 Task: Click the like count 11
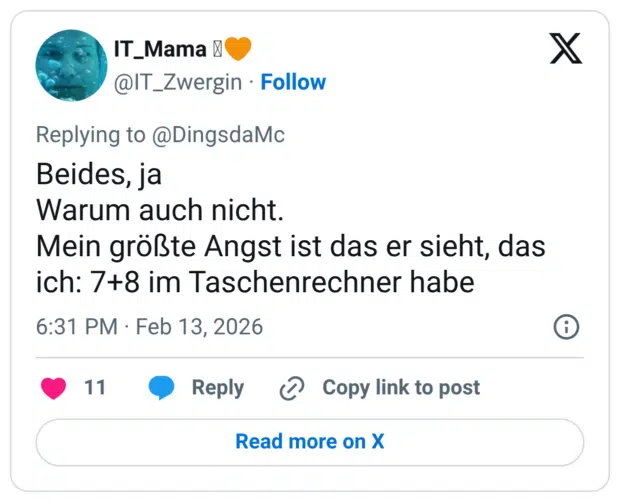coord(95,388)
